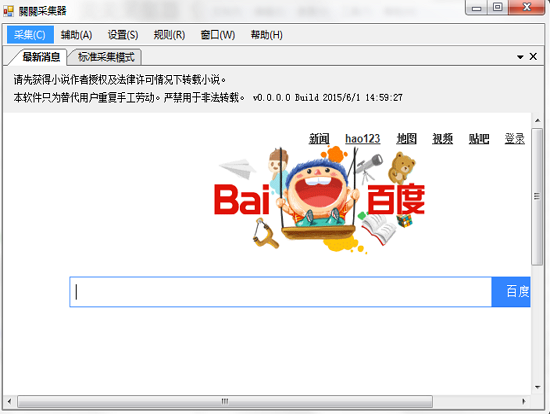This screenshot has width=550, height=414.
Task: Close the current tab with the X
Action: click(x=533, y=56)
